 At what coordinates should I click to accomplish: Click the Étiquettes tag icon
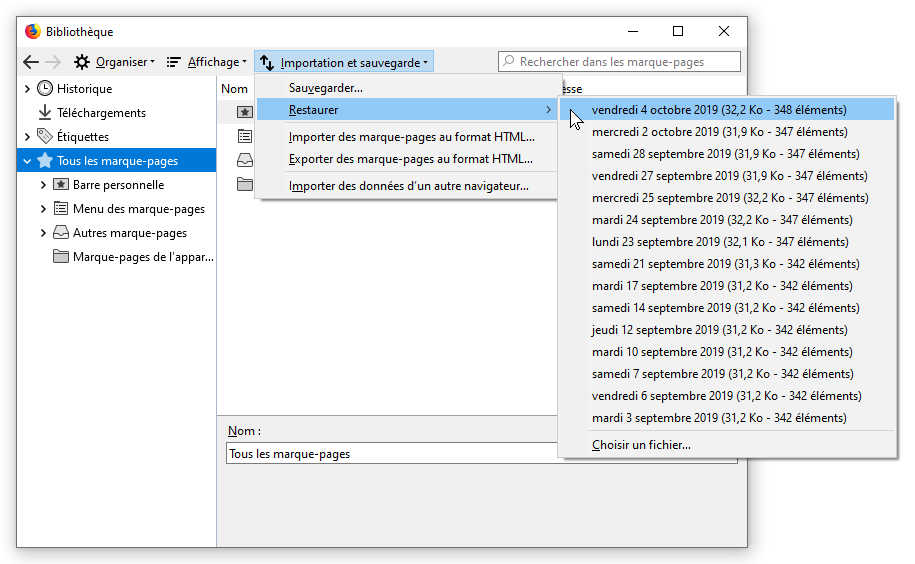tap(45, 136)
